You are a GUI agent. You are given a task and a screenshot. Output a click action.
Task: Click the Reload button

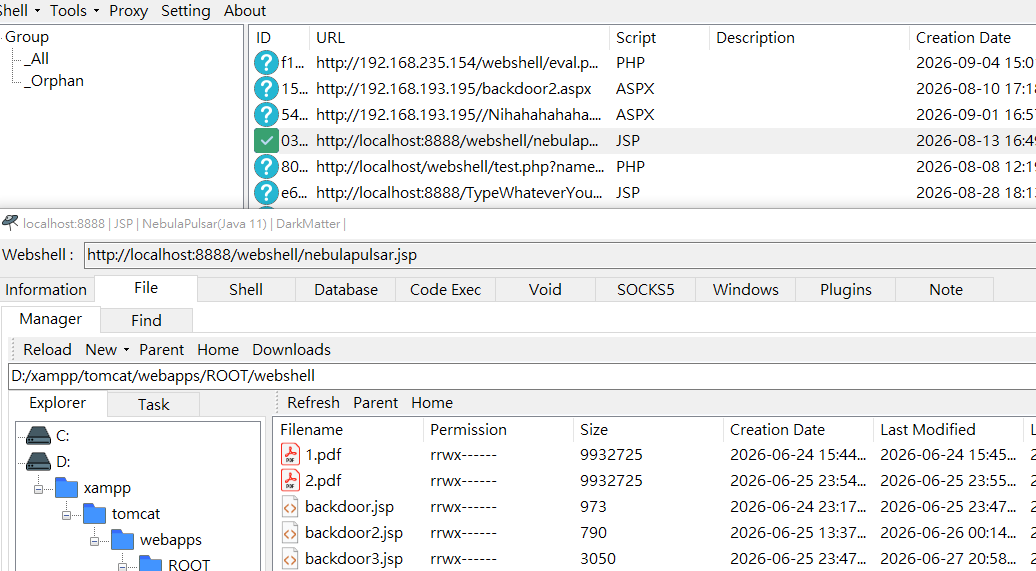point(47,350)
